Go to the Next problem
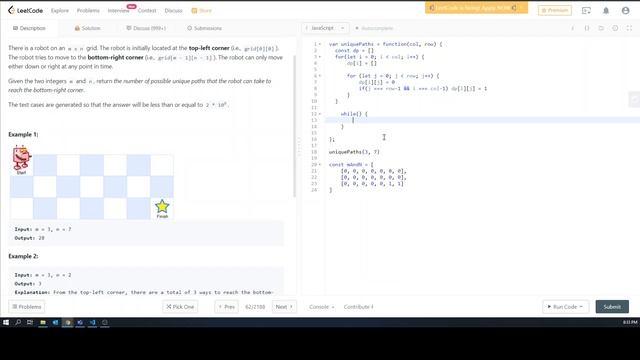The image size is (640, 360). [x=284, y=307]
